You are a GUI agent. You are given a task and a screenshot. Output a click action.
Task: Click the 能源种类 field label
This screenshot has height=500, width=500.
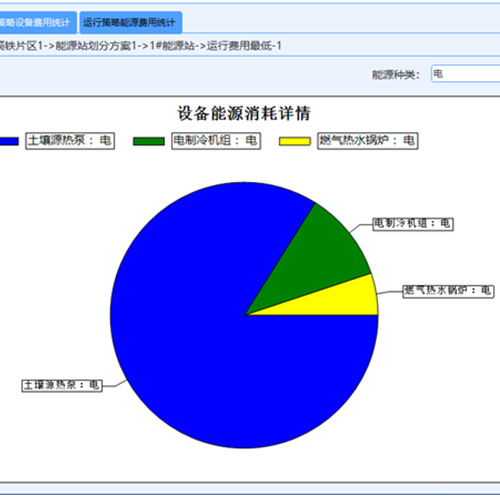[396, 75]
